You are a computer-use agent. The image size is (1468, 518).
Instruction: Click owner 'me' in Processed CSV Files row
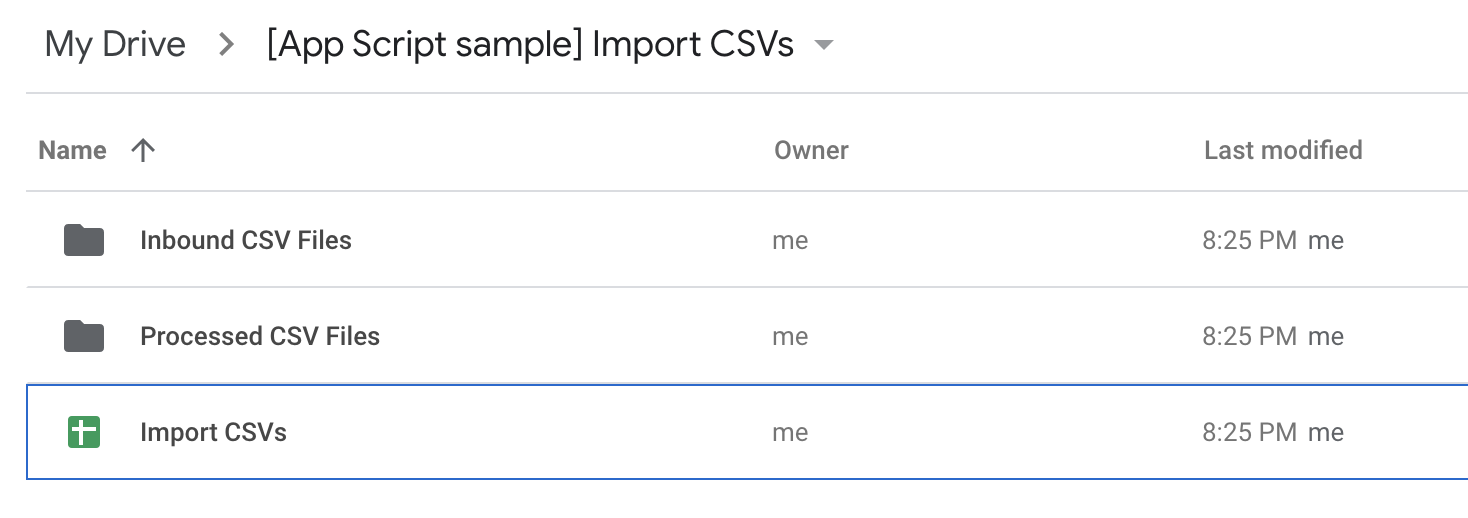tap(790, 336)
